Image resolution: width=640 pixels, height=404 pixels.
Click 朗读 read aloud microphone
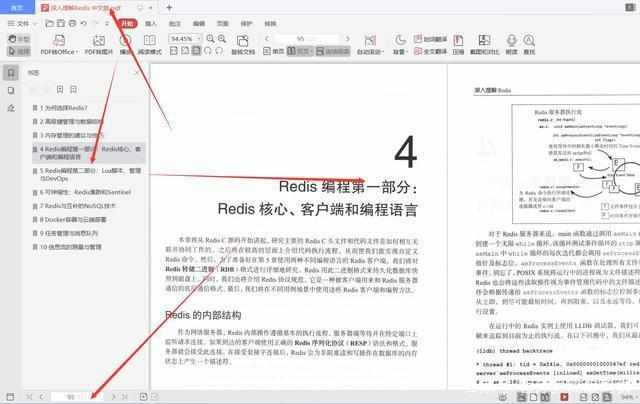511,44
